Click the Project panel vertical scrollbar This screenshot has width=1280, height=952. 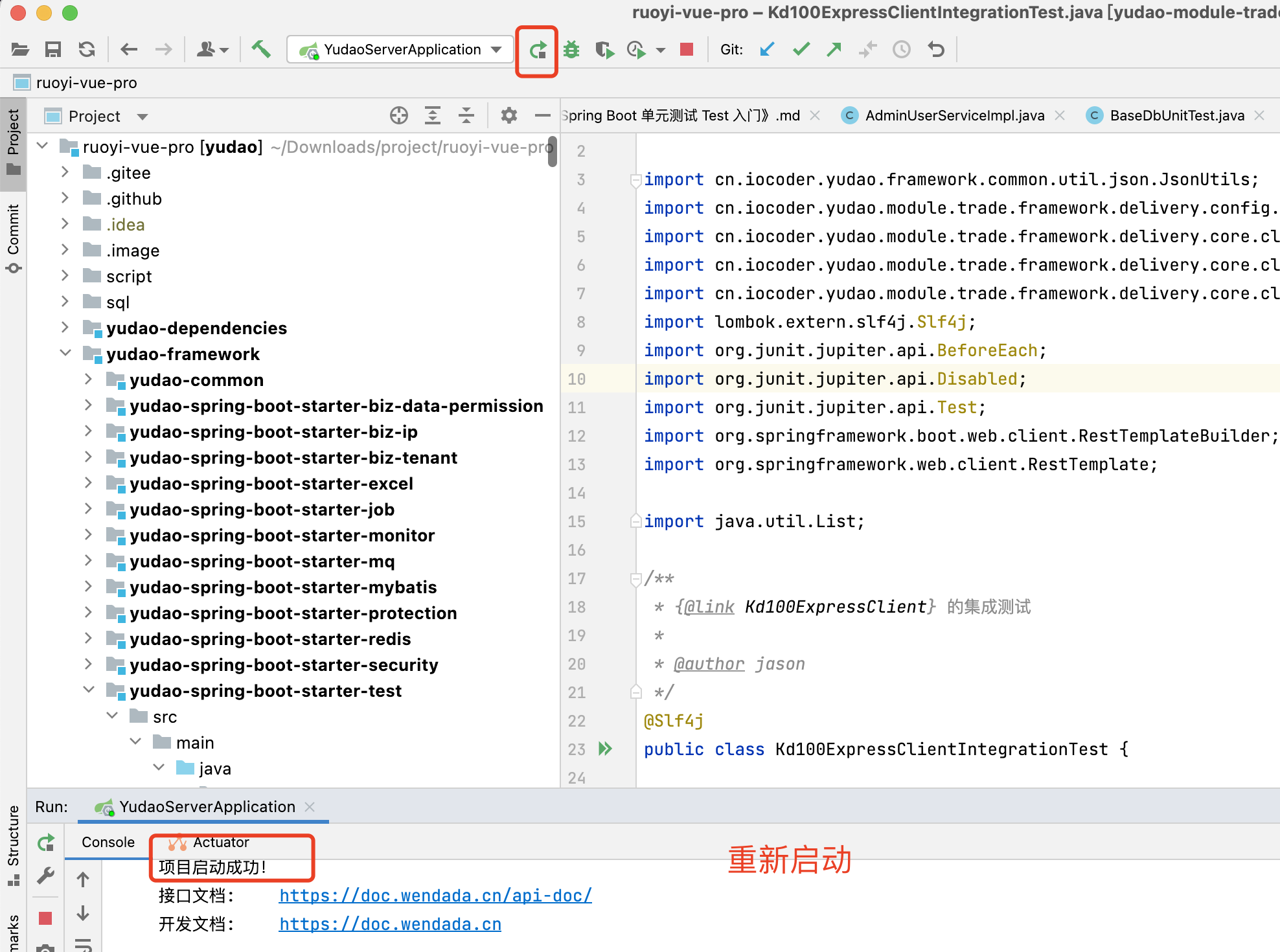coord(553,152)
